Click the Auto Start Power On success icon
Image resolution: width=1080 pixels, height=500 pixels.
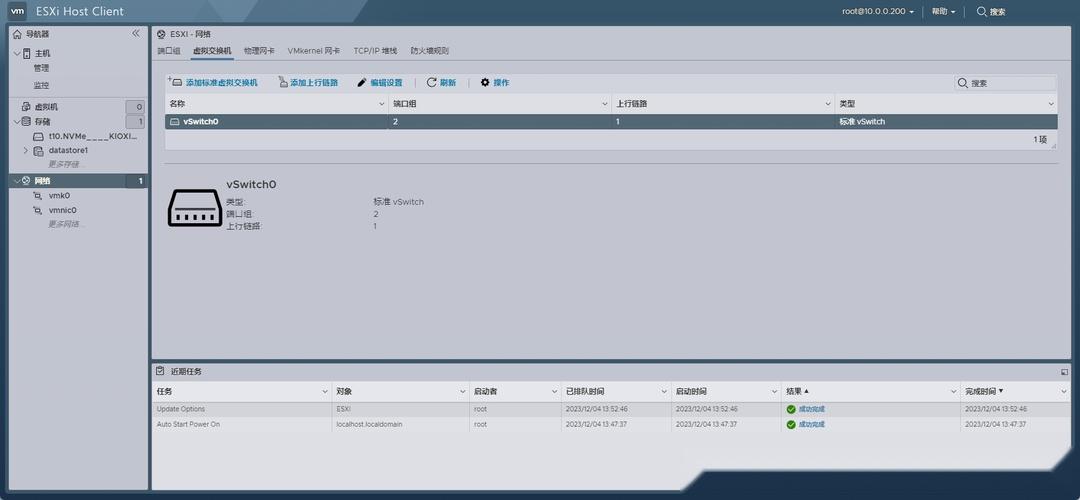791,425
